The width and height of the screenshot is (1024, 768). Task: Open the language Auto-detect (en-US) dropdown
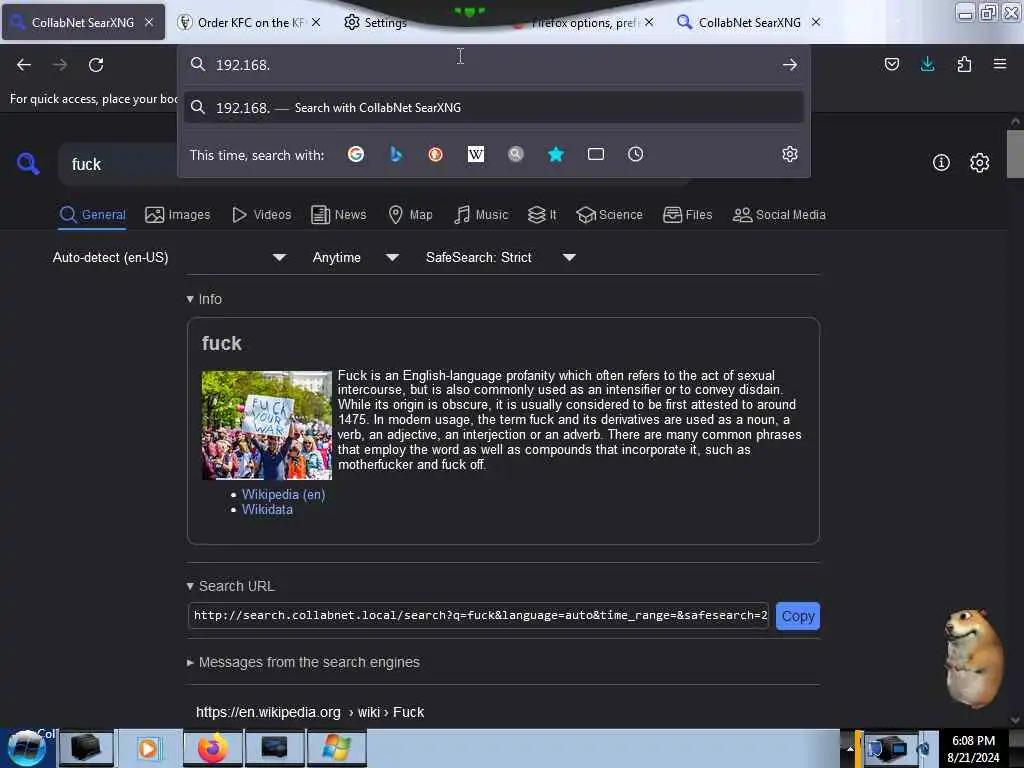click(170, 257)
